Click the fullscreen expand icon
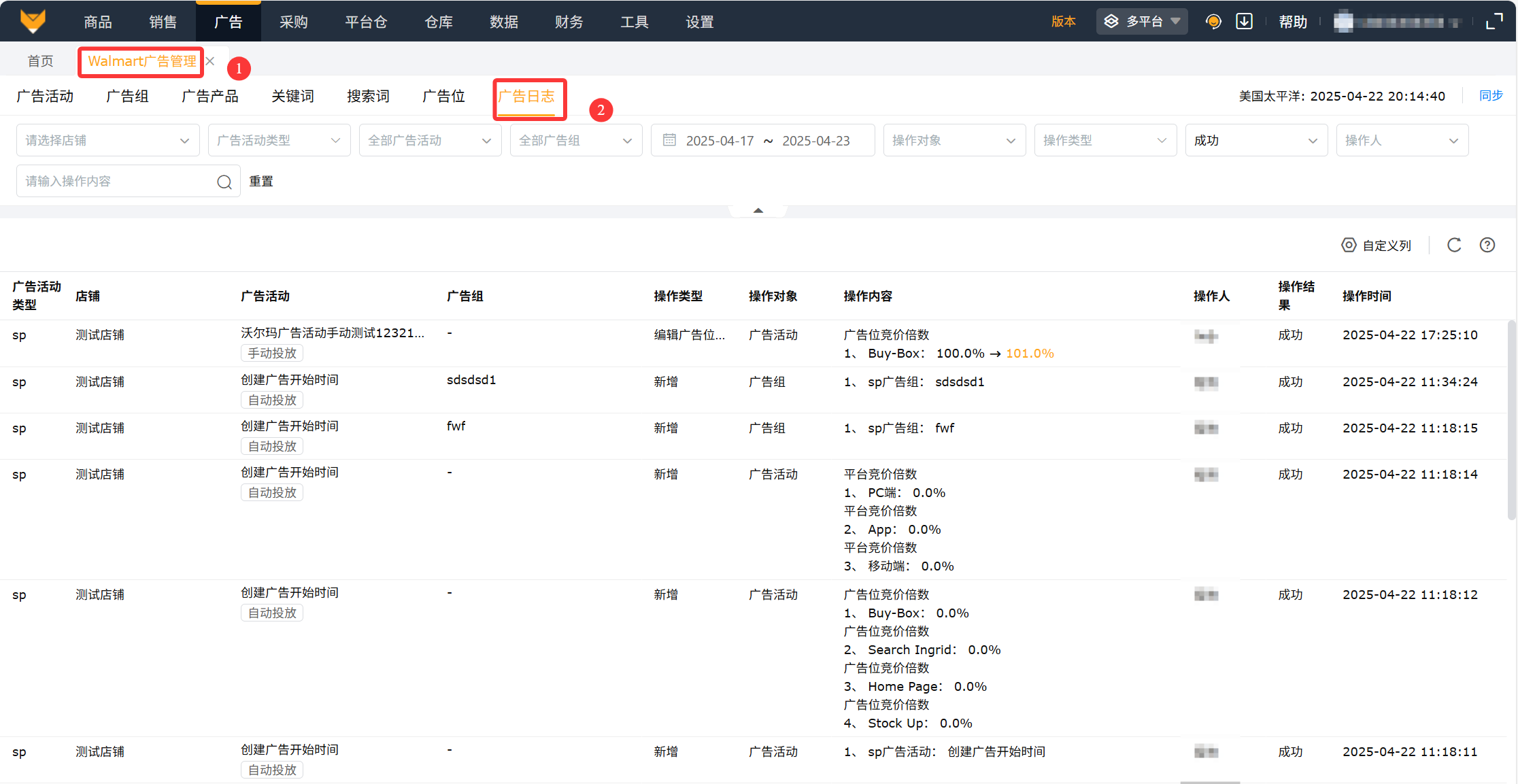 pos(1494,22)
